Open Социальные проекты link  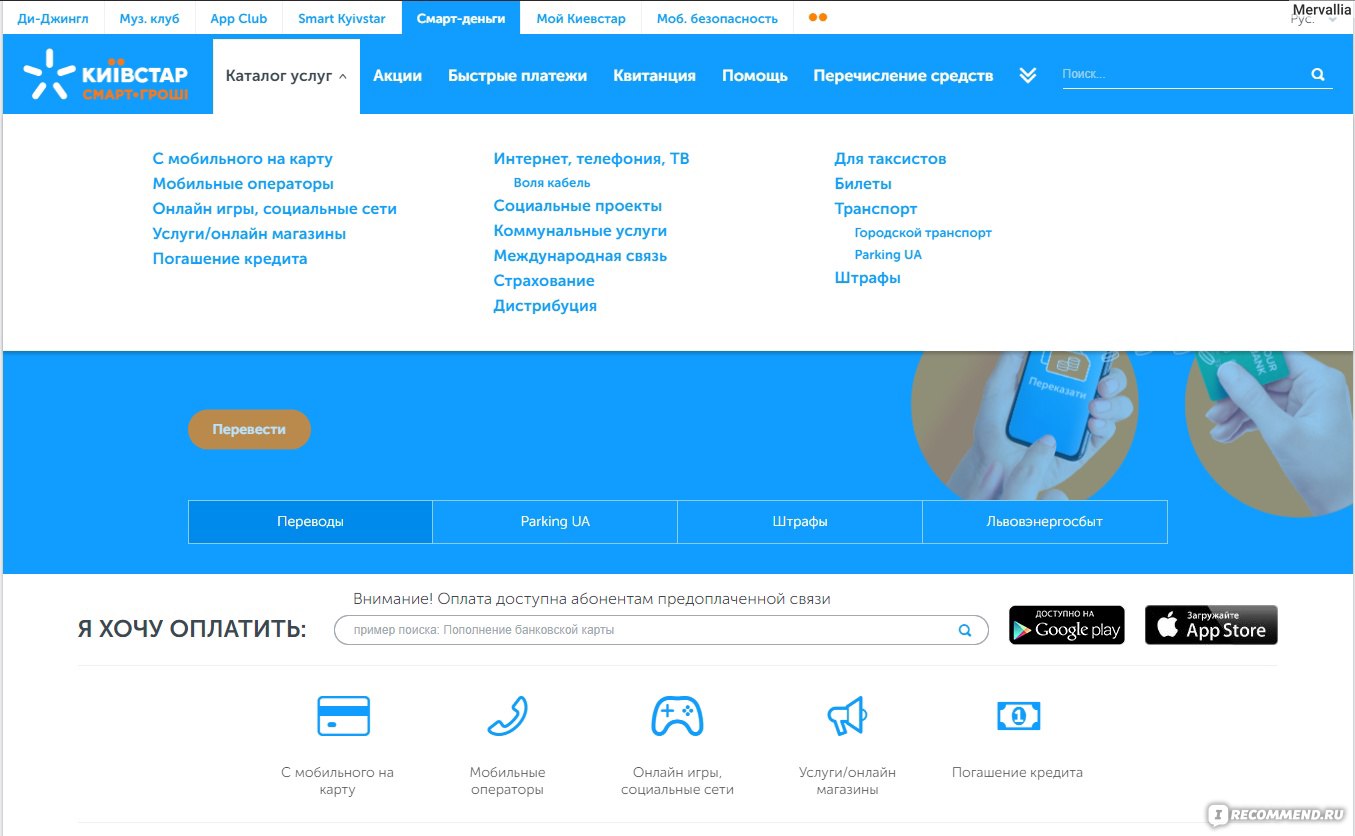(578, 206)
